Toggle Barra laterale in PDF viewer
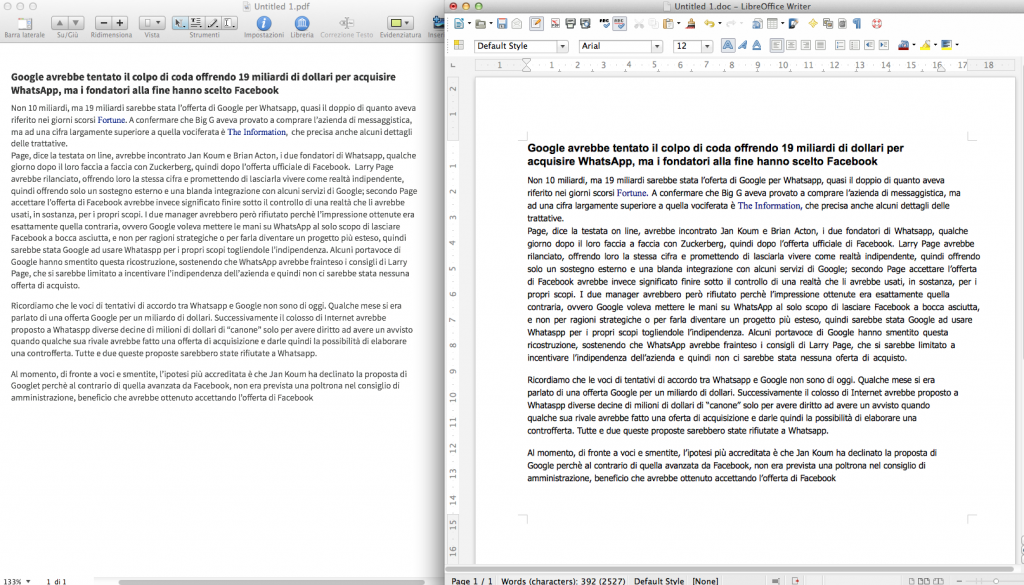 [x=24, y=24]
